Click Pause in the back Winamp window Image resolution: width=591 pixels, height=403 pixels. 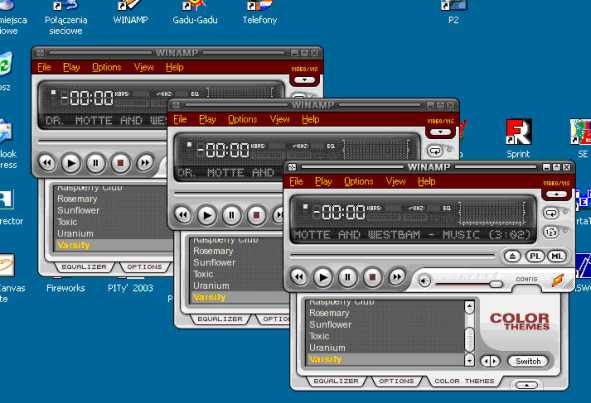[95, 163]
